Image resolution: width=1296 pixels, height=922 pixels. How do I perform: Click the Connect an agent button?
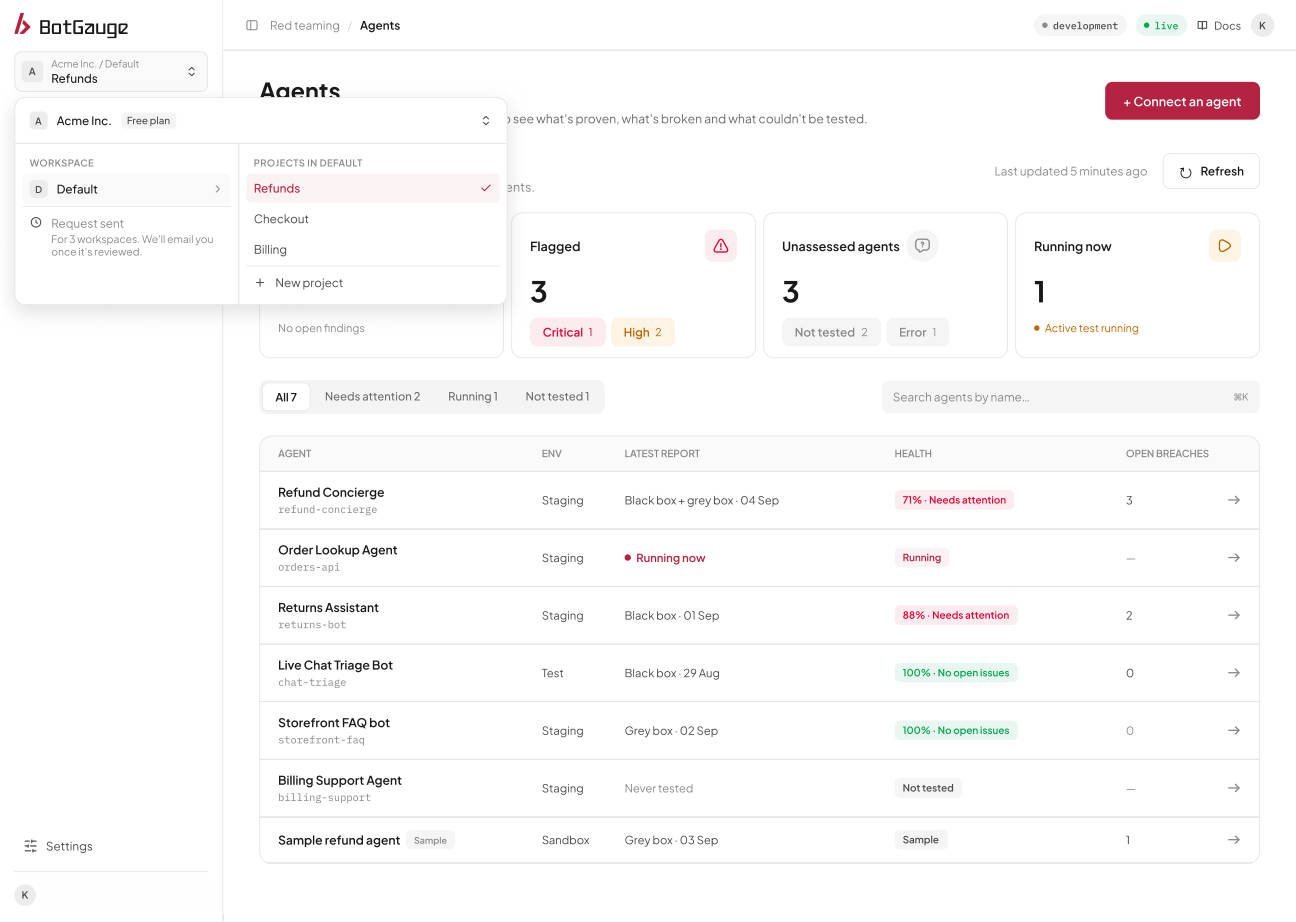point(1182,101)
